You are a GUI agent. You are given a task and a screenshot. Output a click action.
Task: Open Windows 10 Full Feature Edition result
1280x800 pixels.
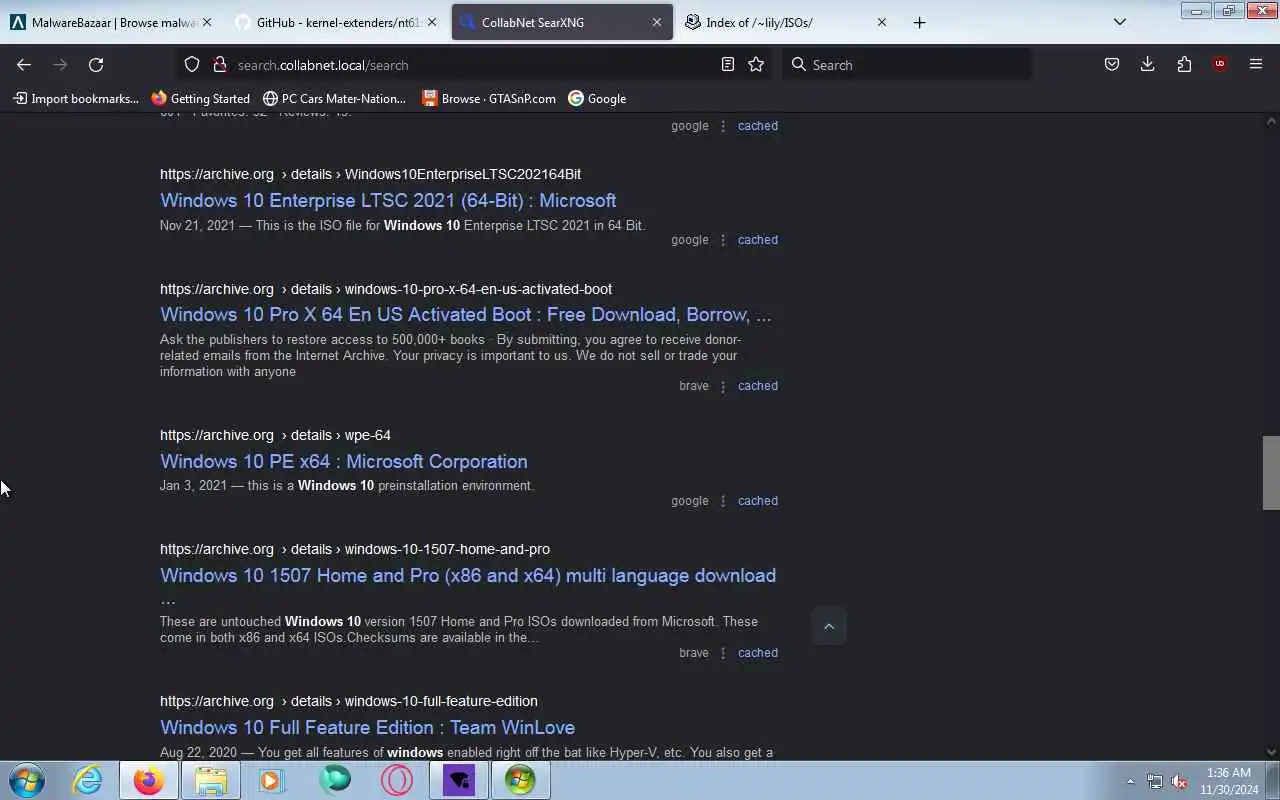(367, 727)
